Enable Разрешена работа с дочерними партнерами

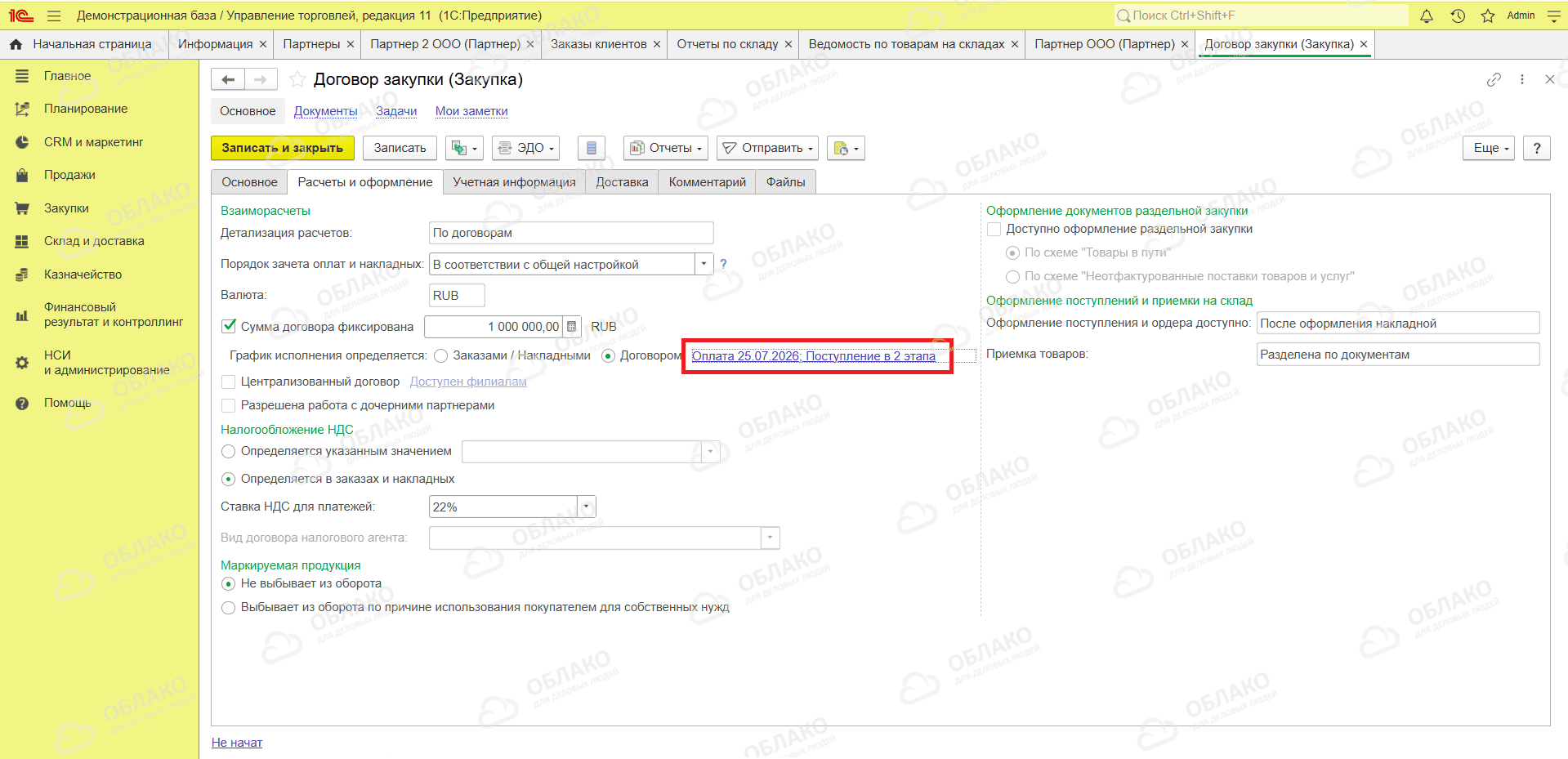coord(229,405)
